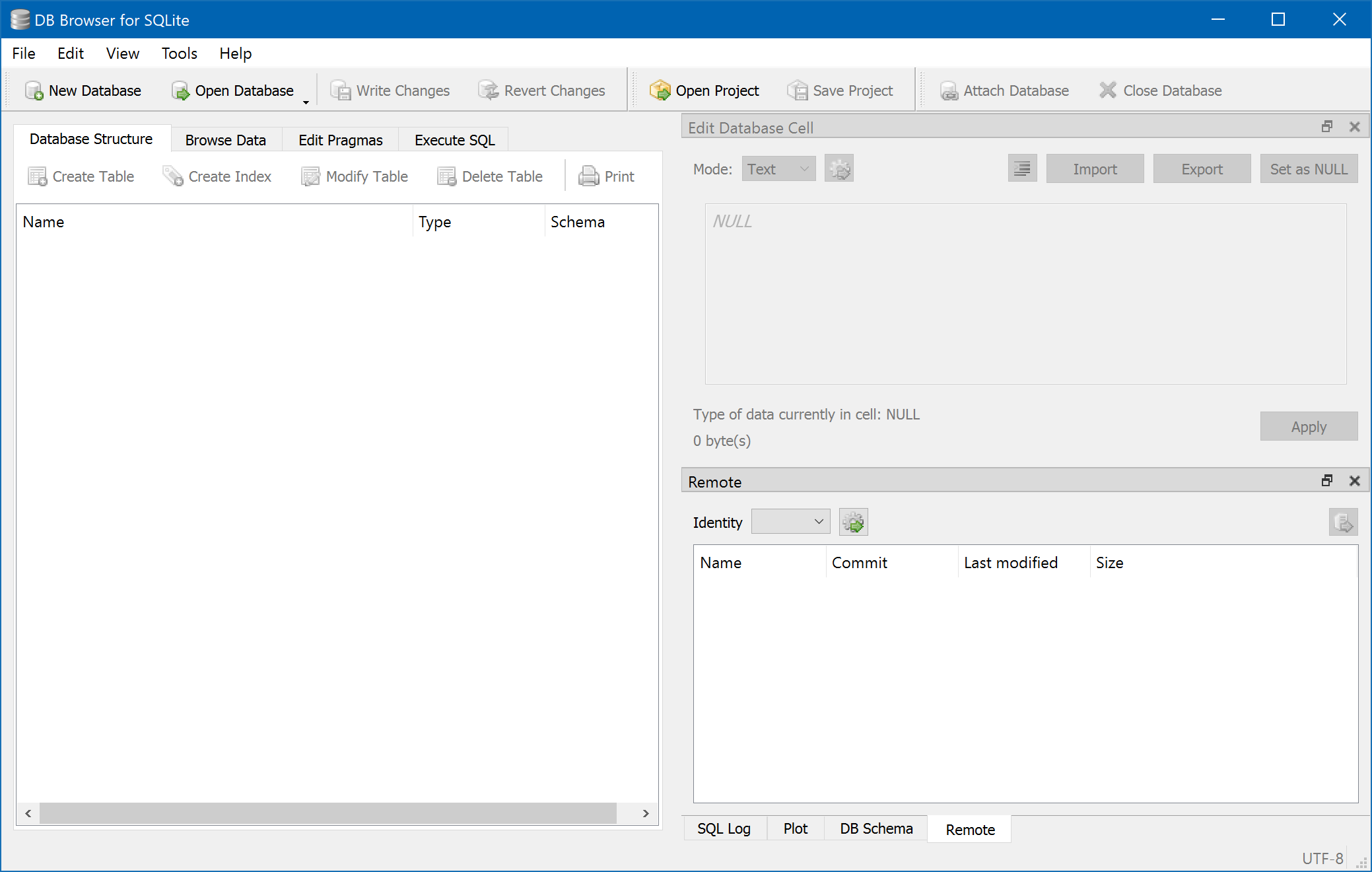
Task: Create a new database
Action: (x=85, y=91)
